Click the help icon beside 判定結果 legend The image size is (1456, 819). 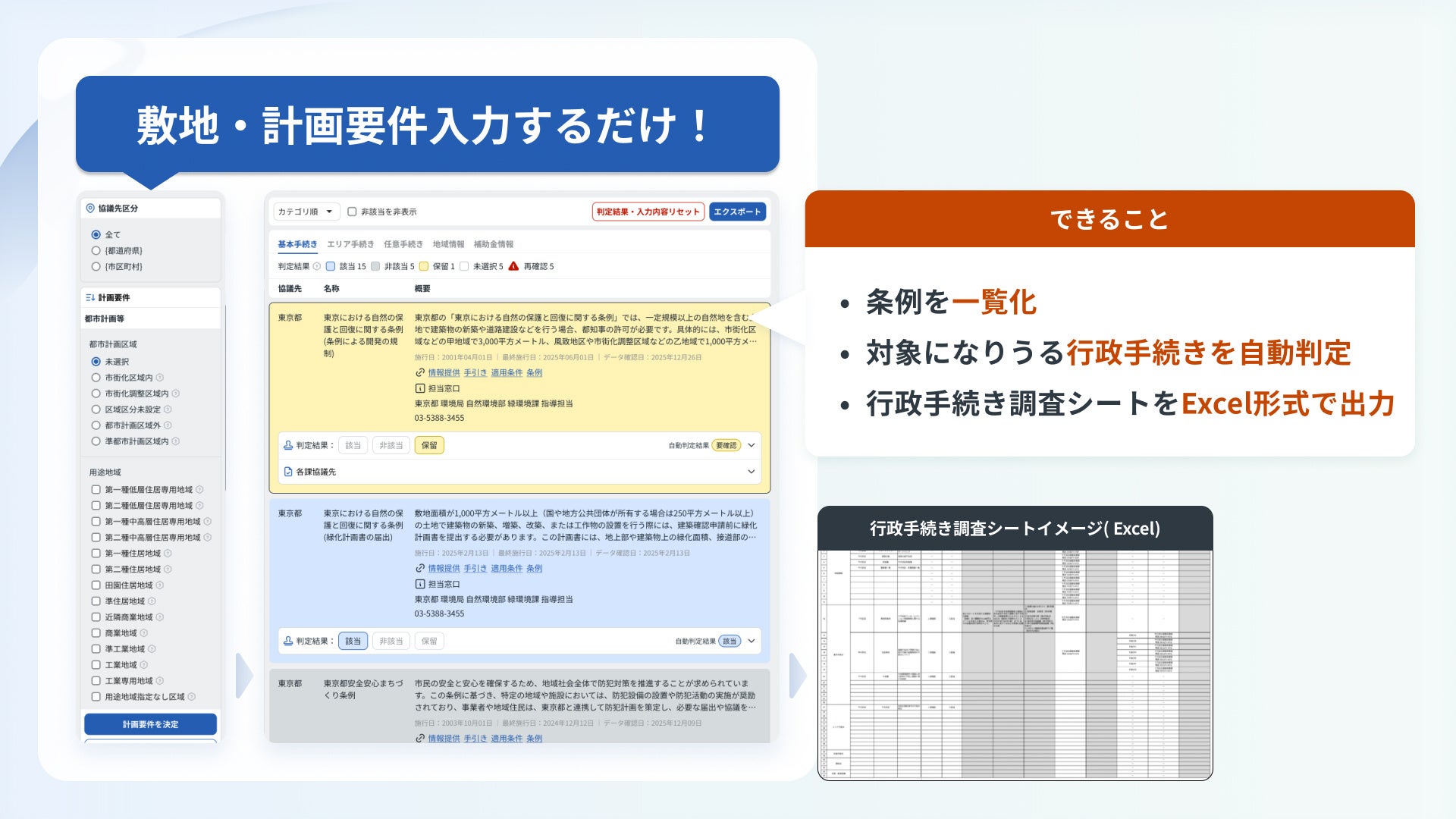317,267
